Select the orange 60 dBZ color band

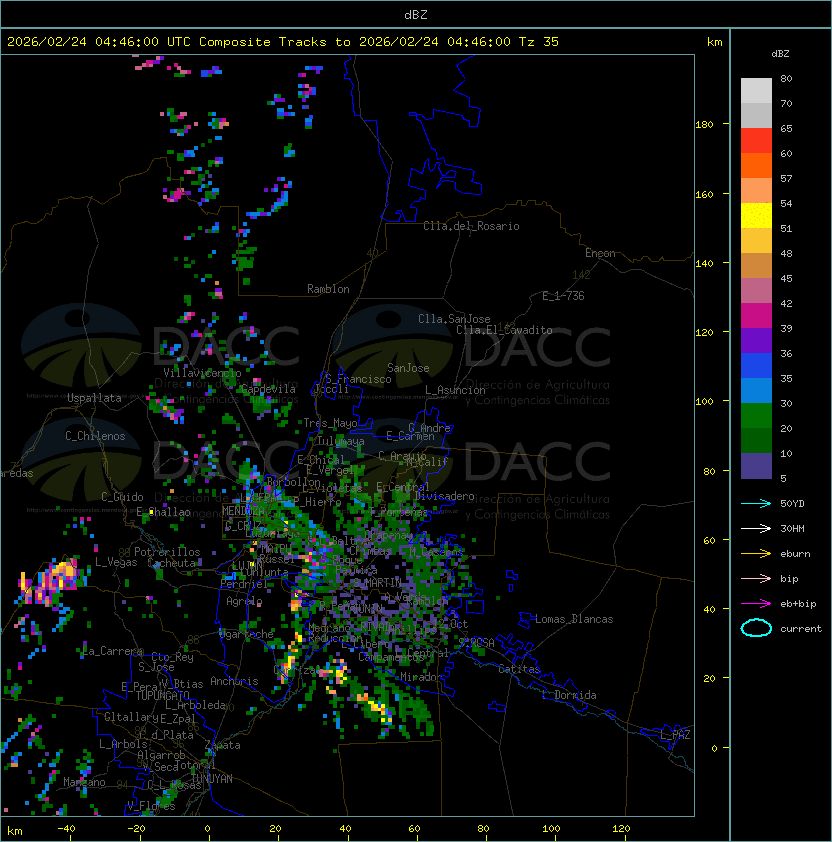point(756,165)
